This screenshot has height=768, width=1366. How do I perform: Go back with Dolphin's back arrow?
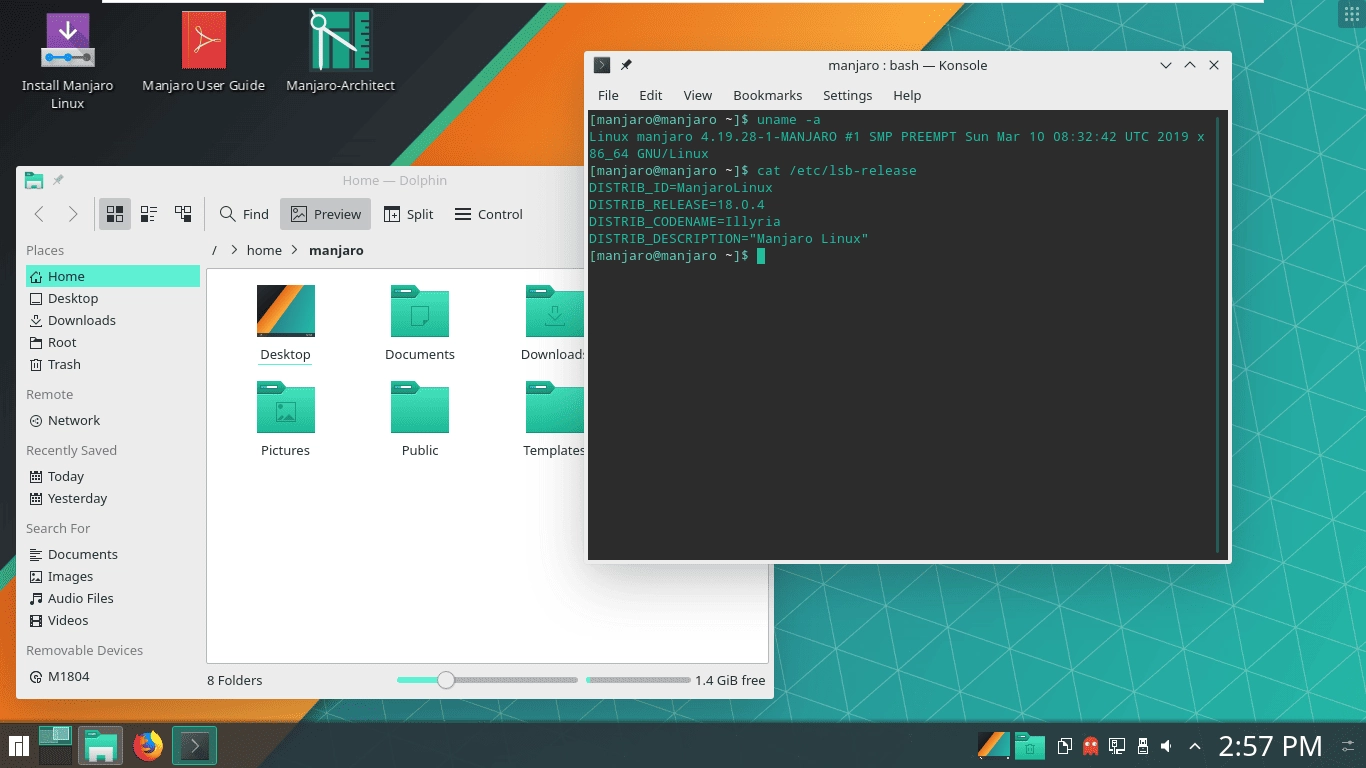[40, 214]
